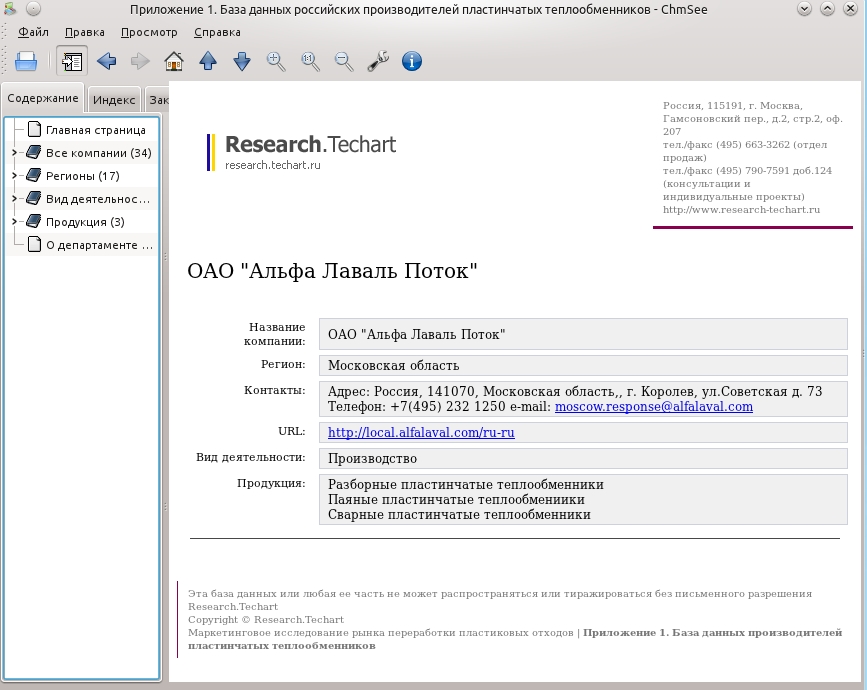Image resolution: width=867 pixels, height=690 pixels.
Task: Go back with the left arrow
Action: tap(106, 61)
